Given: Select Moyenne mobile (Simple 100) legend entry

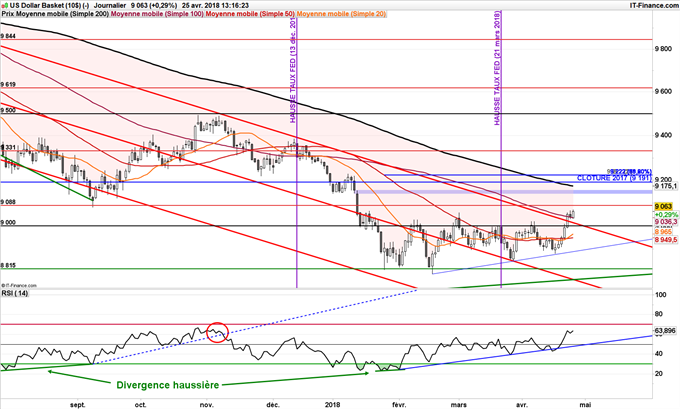Looking at the screenshot, I should click(157, 14).
